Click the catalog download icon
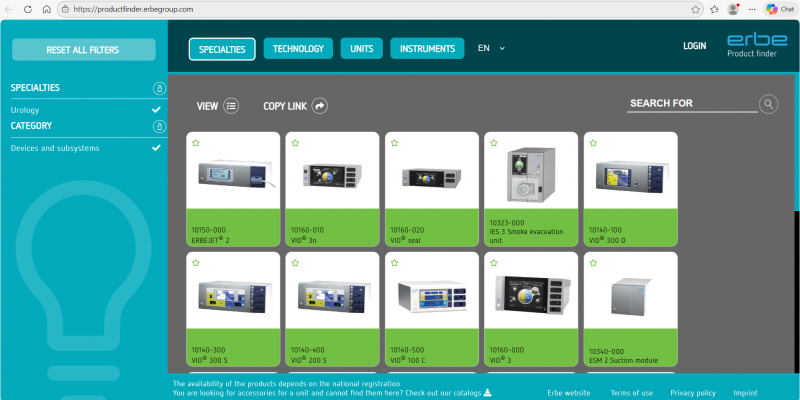 coord(487,392)
